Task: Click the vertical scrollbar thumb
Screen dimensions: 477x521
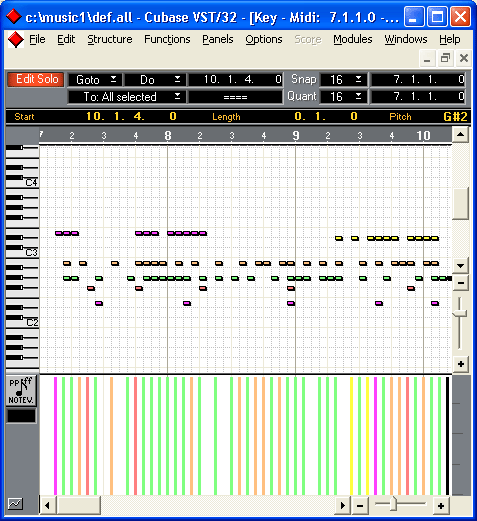Action: tap(460, 203)
